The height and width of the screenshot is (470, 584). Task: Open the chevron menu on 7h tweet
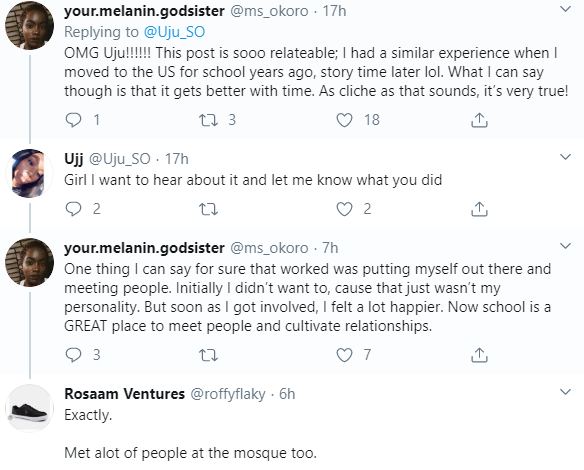click(x=565, y=246)
